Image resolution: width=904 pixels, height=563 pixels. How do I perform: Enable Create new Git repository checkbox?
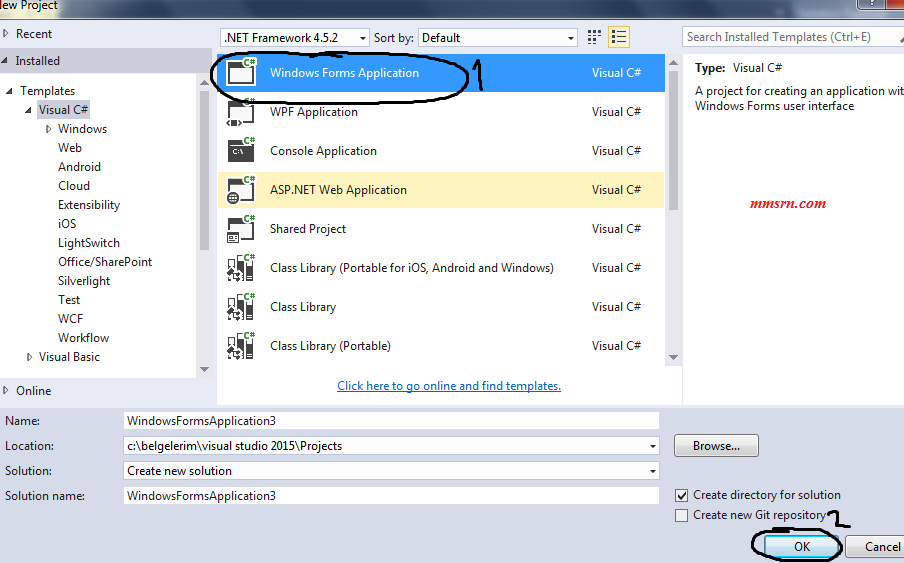pyautogui.click(x=681, y=515)
